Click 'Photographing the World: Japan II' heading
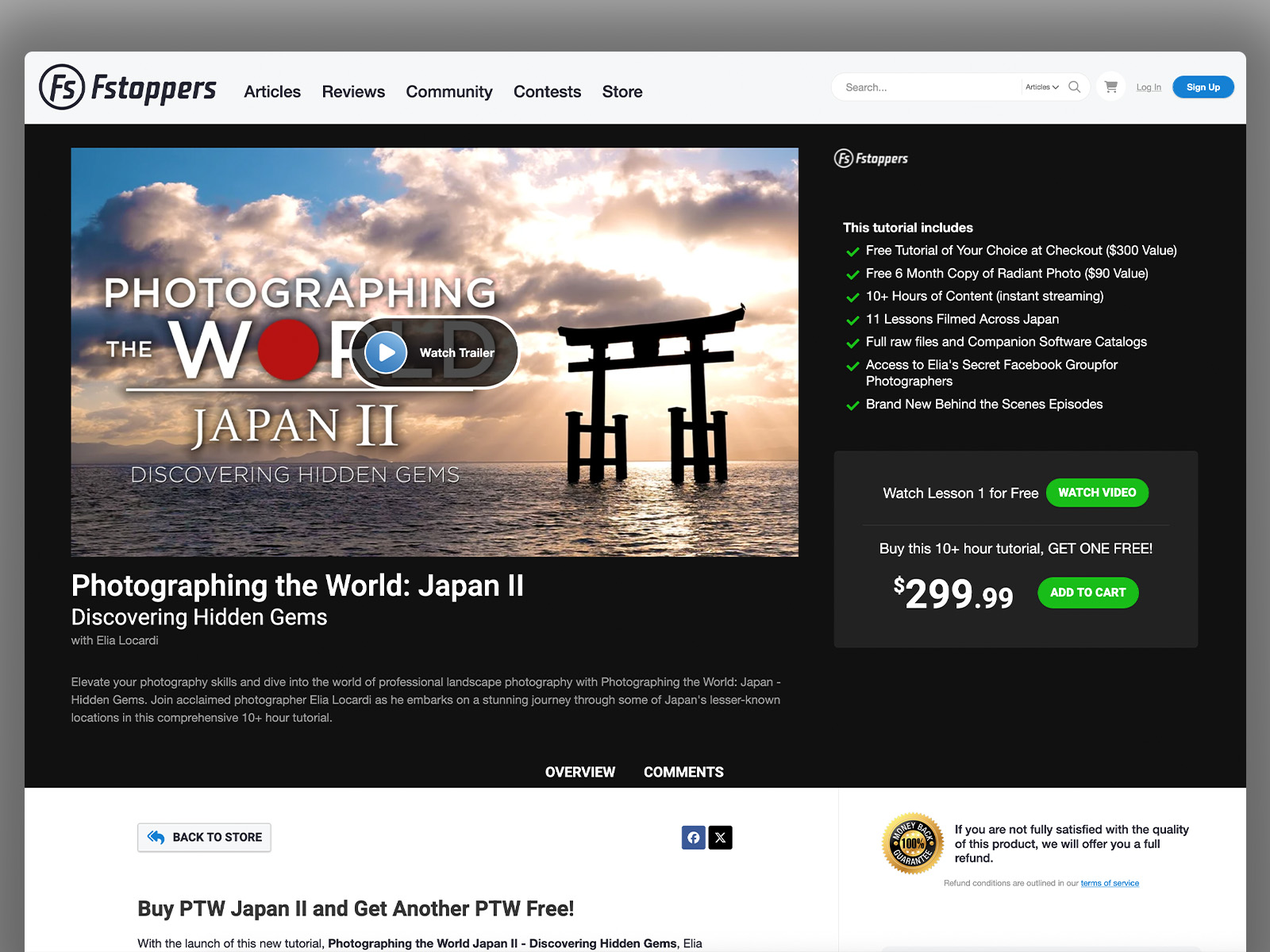 tap(298, 586)
